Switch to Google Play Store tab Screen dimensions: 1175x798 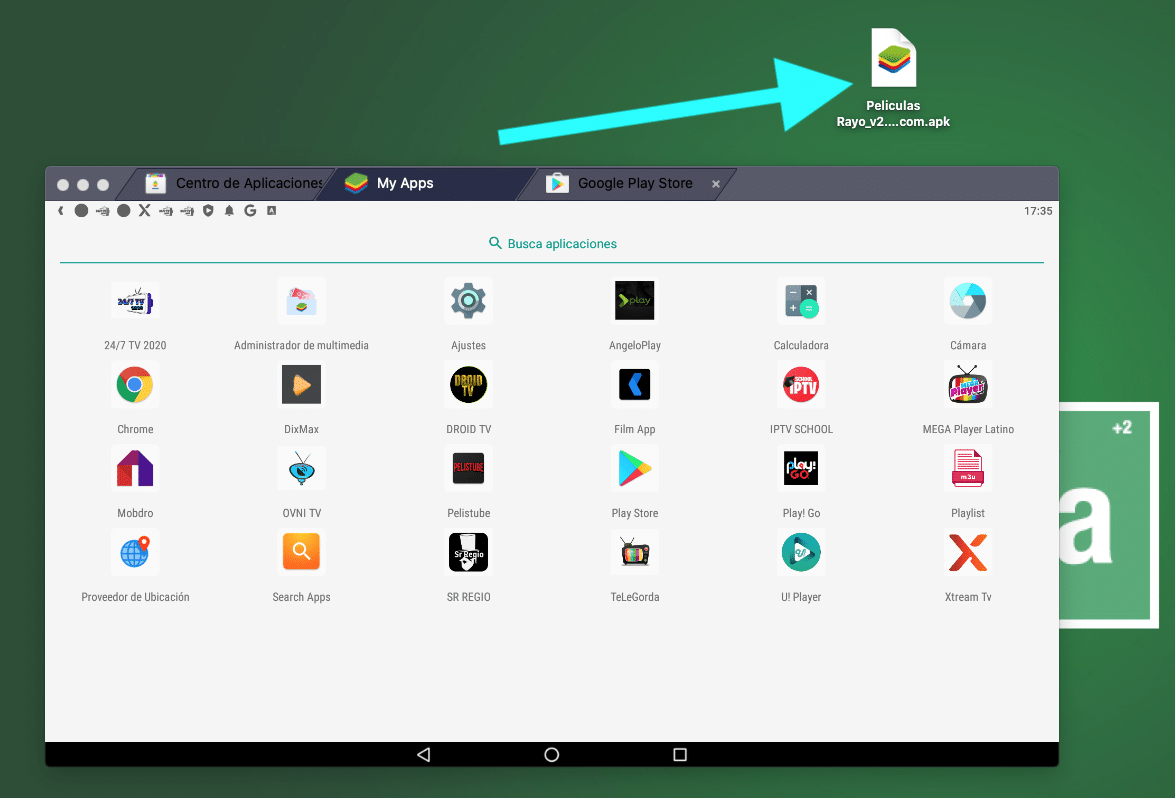coord(634,183)
